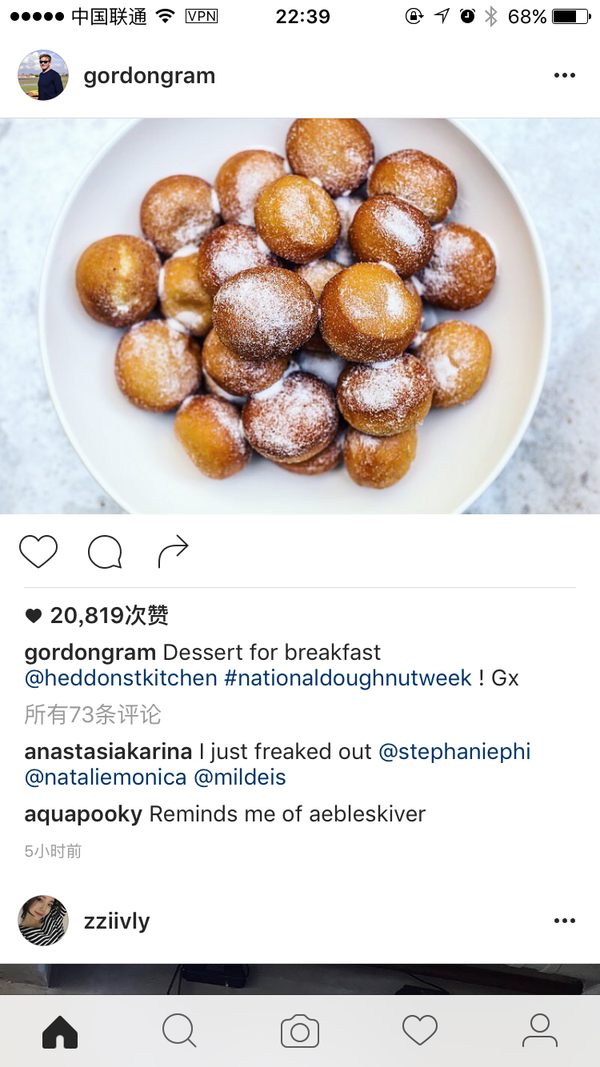The width and height of the screenshot is (600, 1067).
Task: Open the Search tab magnifier icon
Action: point(180,1031)
